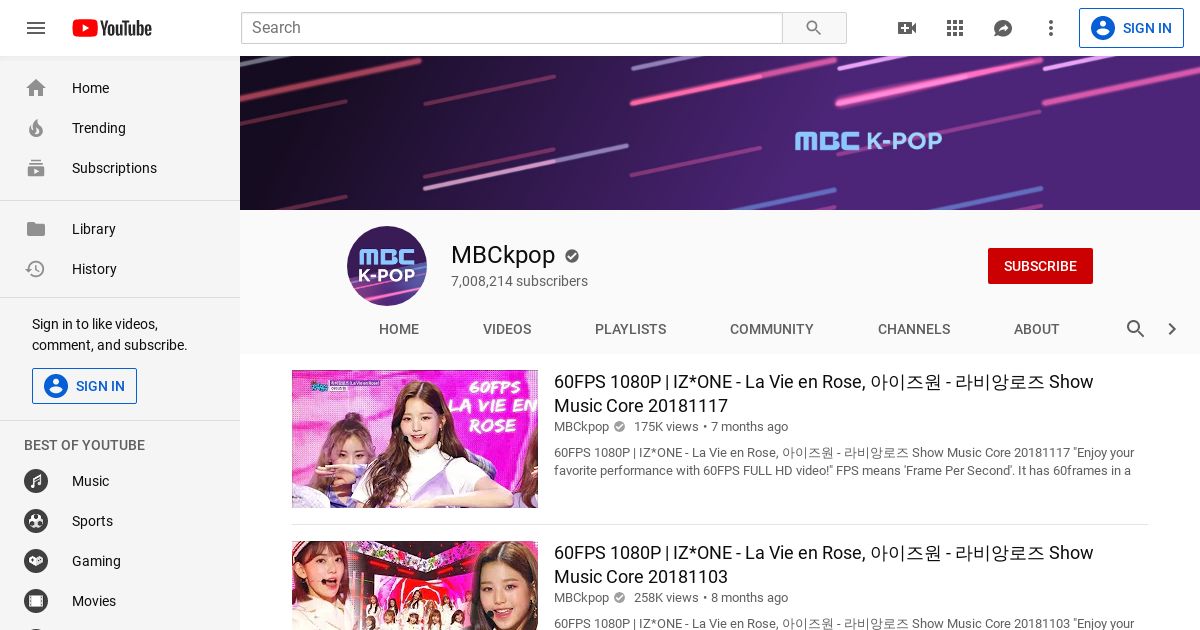The image size is (1200, 630).
Task: Focus the Search input field
Action: point(512,28)
